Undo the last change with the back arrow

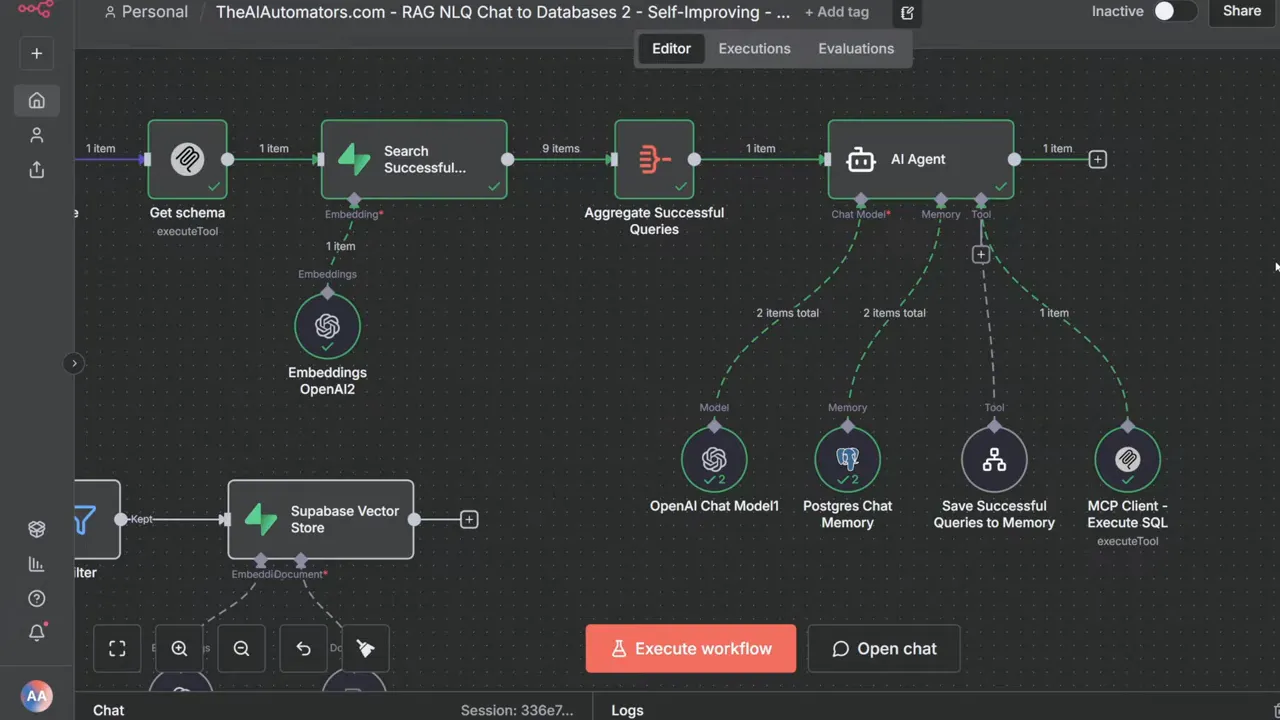click(303, 648)
